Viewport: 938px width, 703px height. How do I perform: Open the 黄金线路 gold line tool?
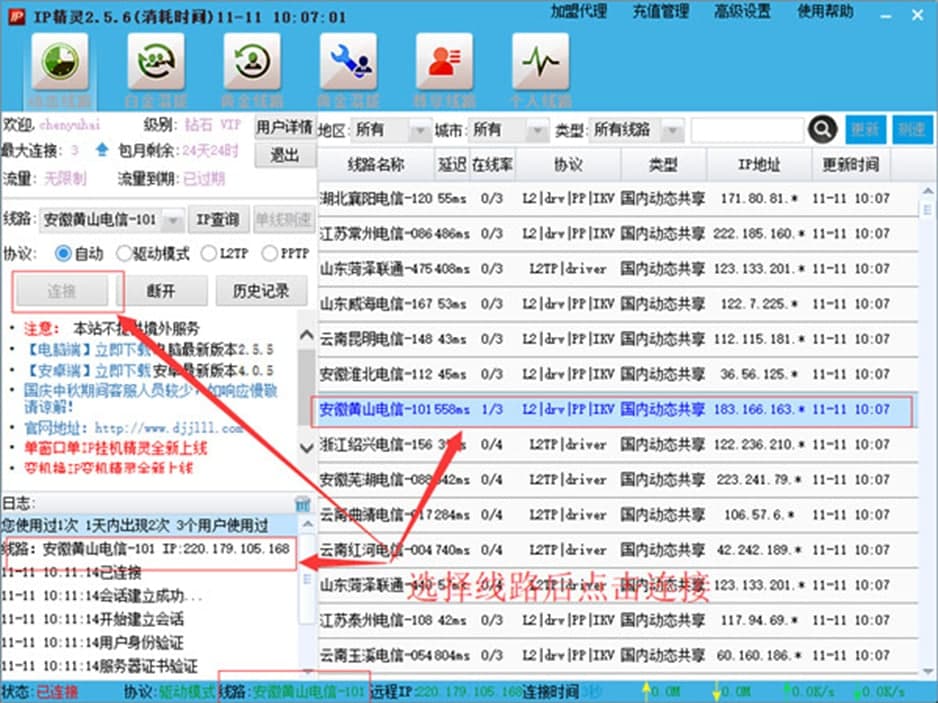[252, 65]
